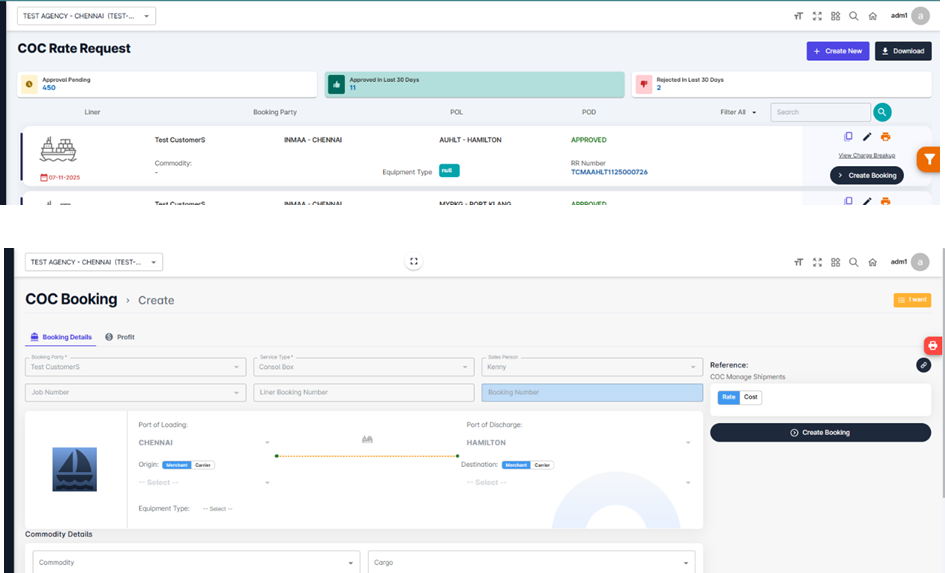
Task: Open the Commodity dropdown under Commodity Details
Action: [x=192, y=563]
